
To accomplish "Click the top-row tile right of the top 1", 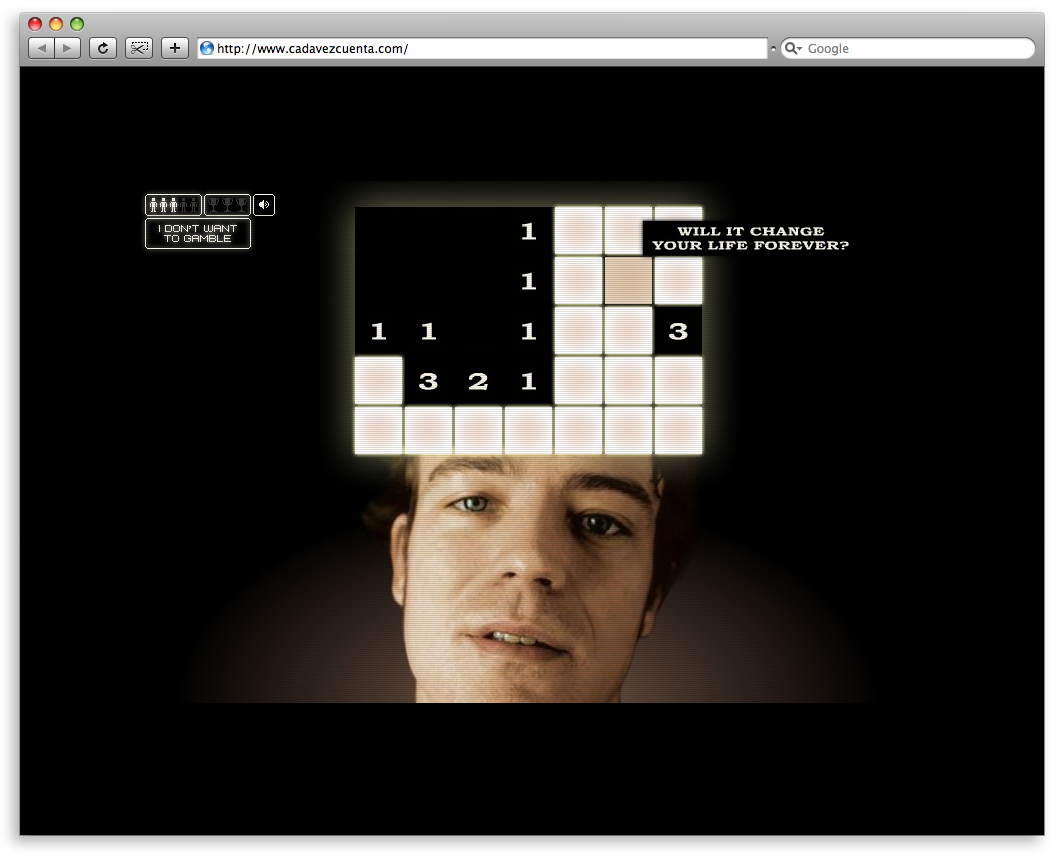I will click(578, 231).
